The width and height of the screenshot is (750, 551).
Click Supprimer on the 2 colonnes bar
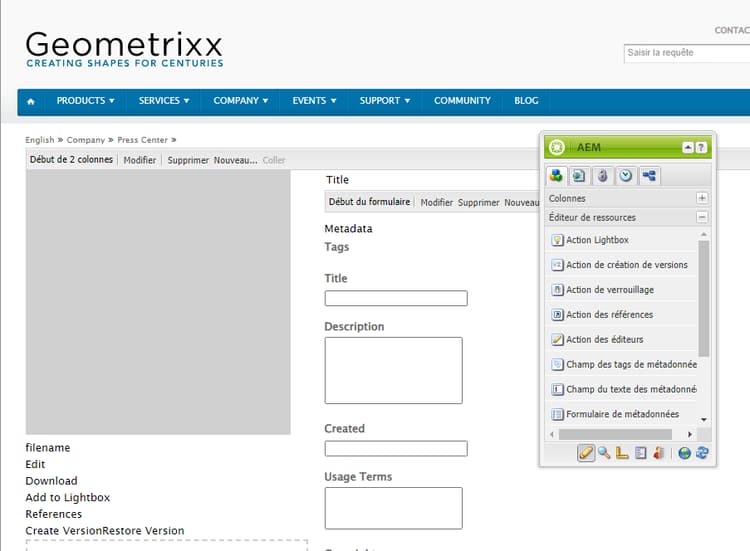point(188,160)
